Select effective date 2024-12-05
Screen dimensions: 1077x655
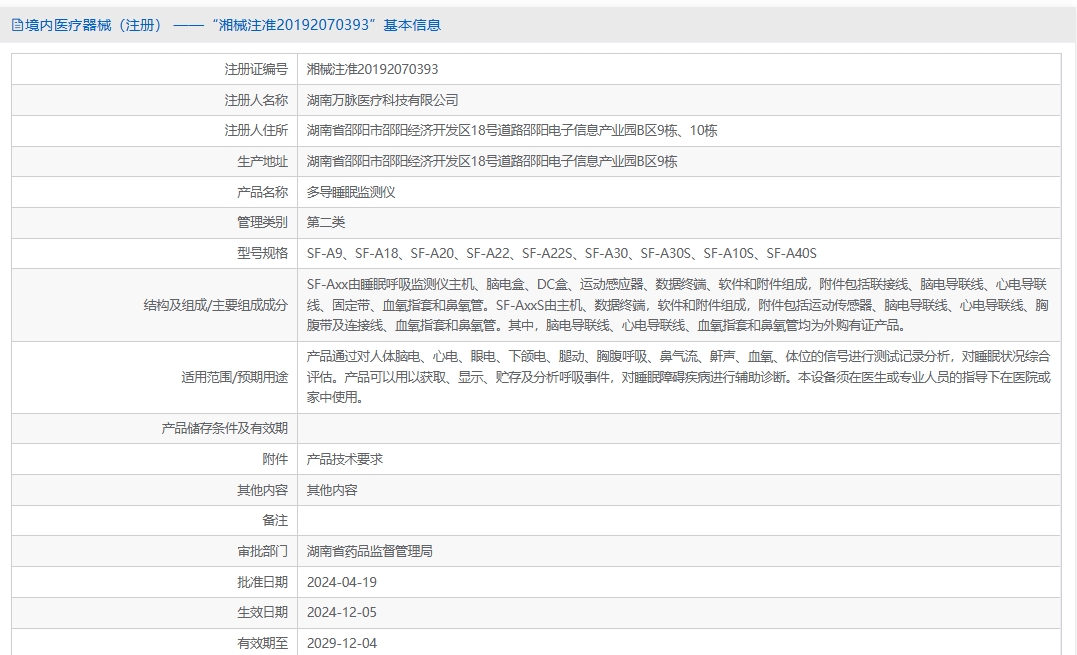[341, 612]
